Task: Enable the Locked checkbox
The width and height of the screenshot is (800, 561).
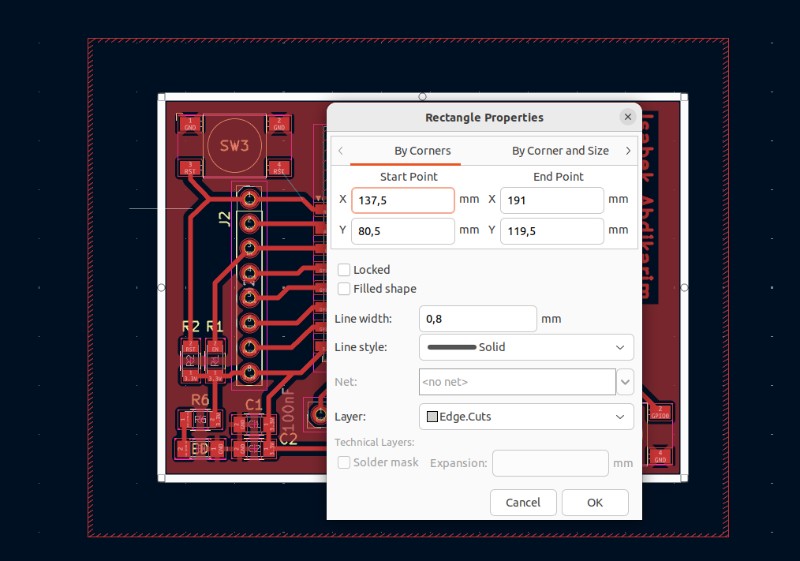Action: (x=344, y=269)
